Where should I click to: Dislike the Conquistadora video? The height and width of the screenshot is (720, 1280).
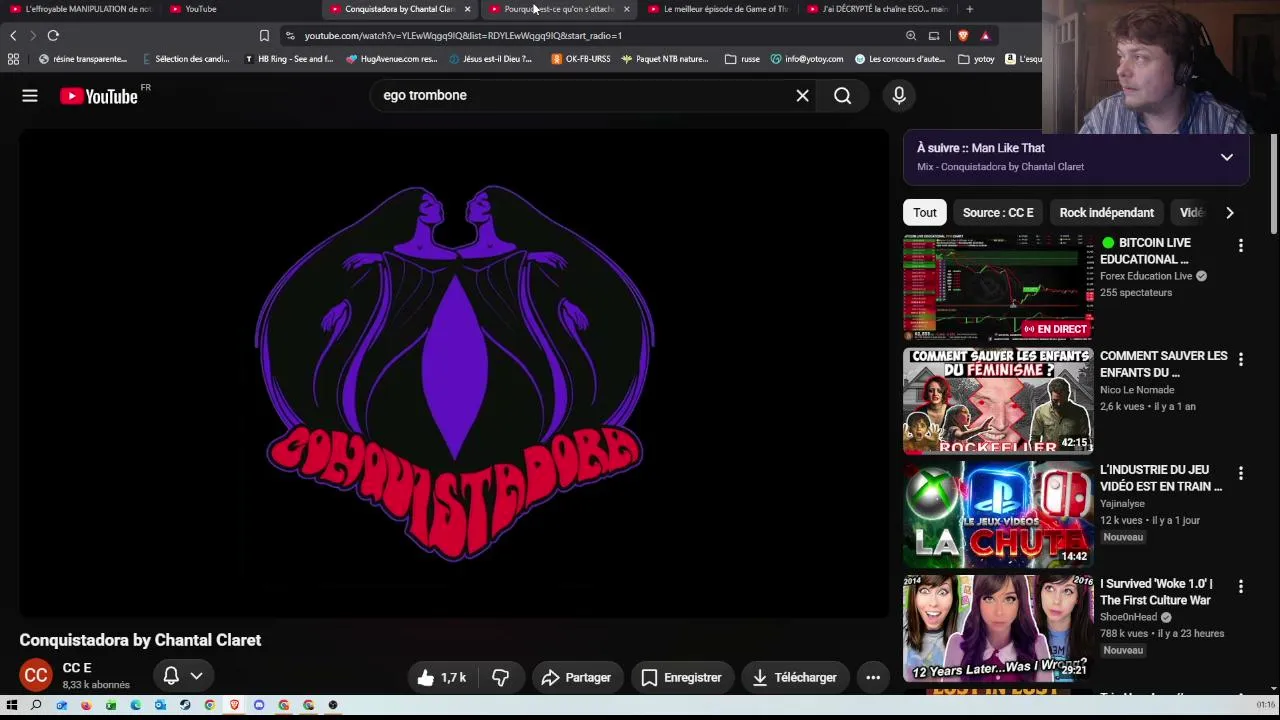pyautogui.click(x=500, y=678)
